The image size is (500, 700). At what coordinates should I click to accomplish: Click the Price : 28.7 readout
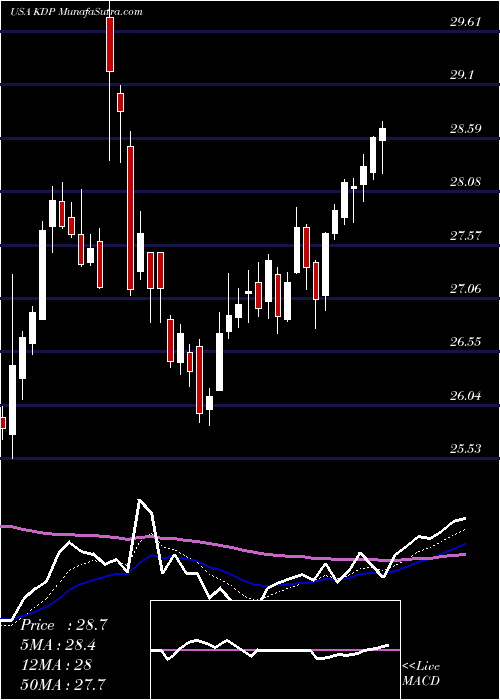[64, 625]
